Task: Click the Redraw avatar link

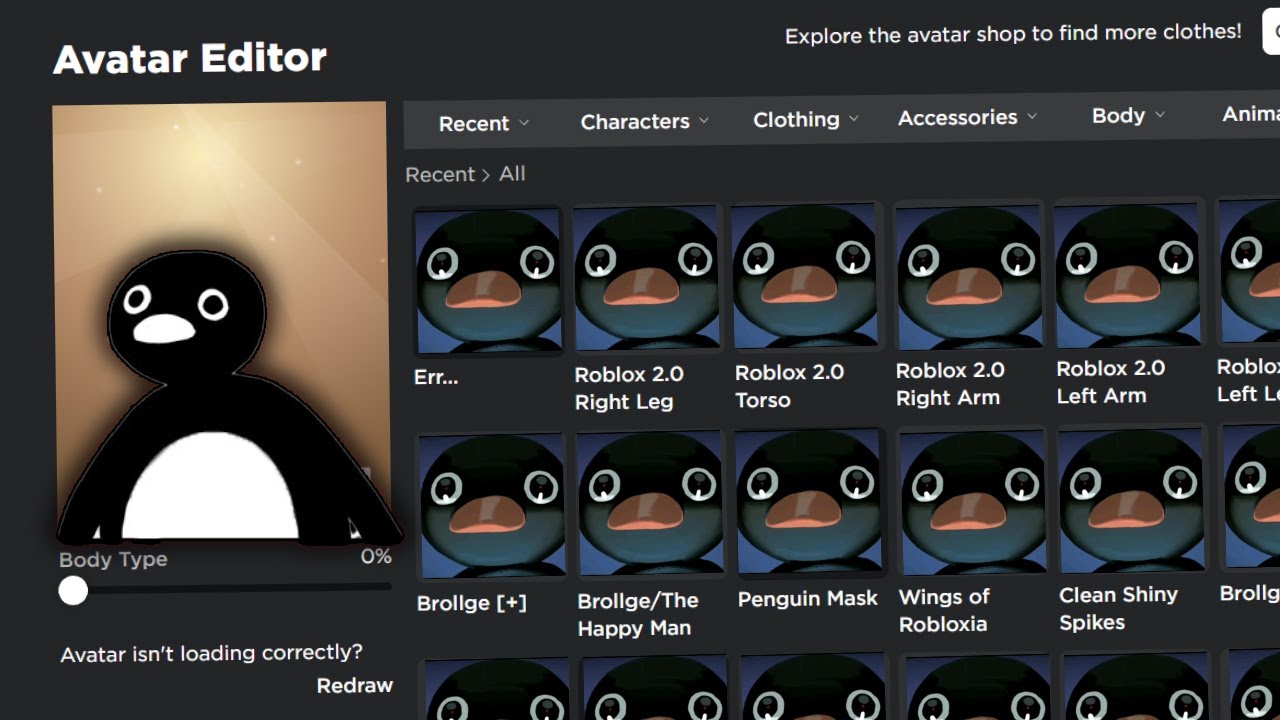Action: 355,685
